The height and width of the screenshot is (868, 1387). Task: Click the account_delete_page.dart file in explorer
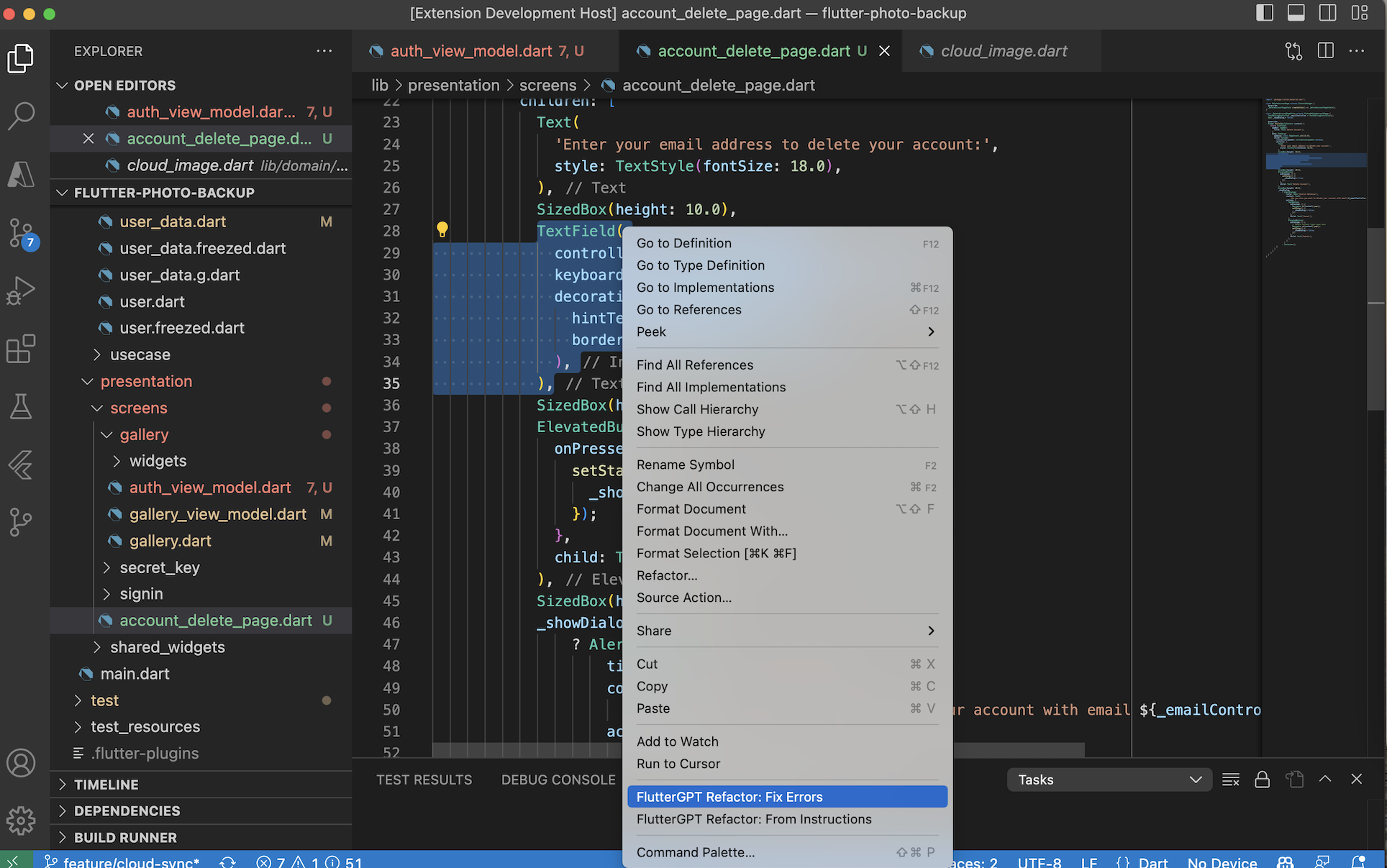coord(215,620)
